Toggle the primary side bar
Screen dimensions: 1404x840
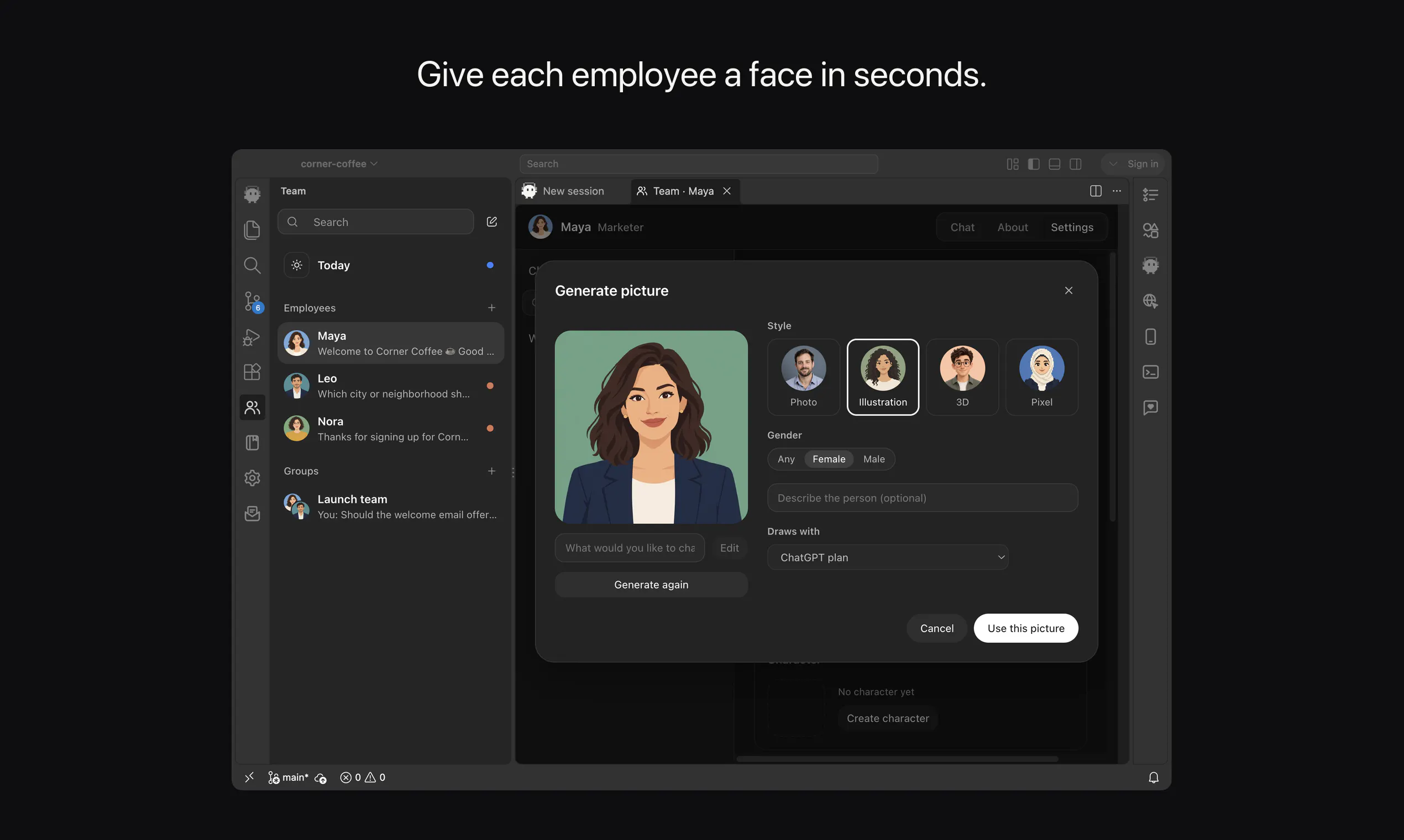coord(1033,164)
